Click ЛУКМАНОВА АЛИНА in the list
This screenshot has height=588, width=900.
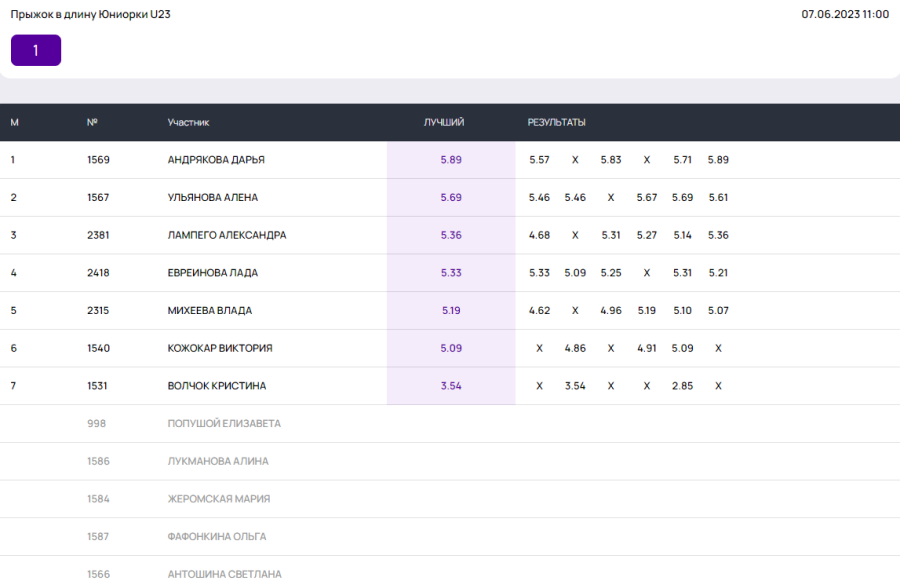pyautogui.click(x=218, y=461)
